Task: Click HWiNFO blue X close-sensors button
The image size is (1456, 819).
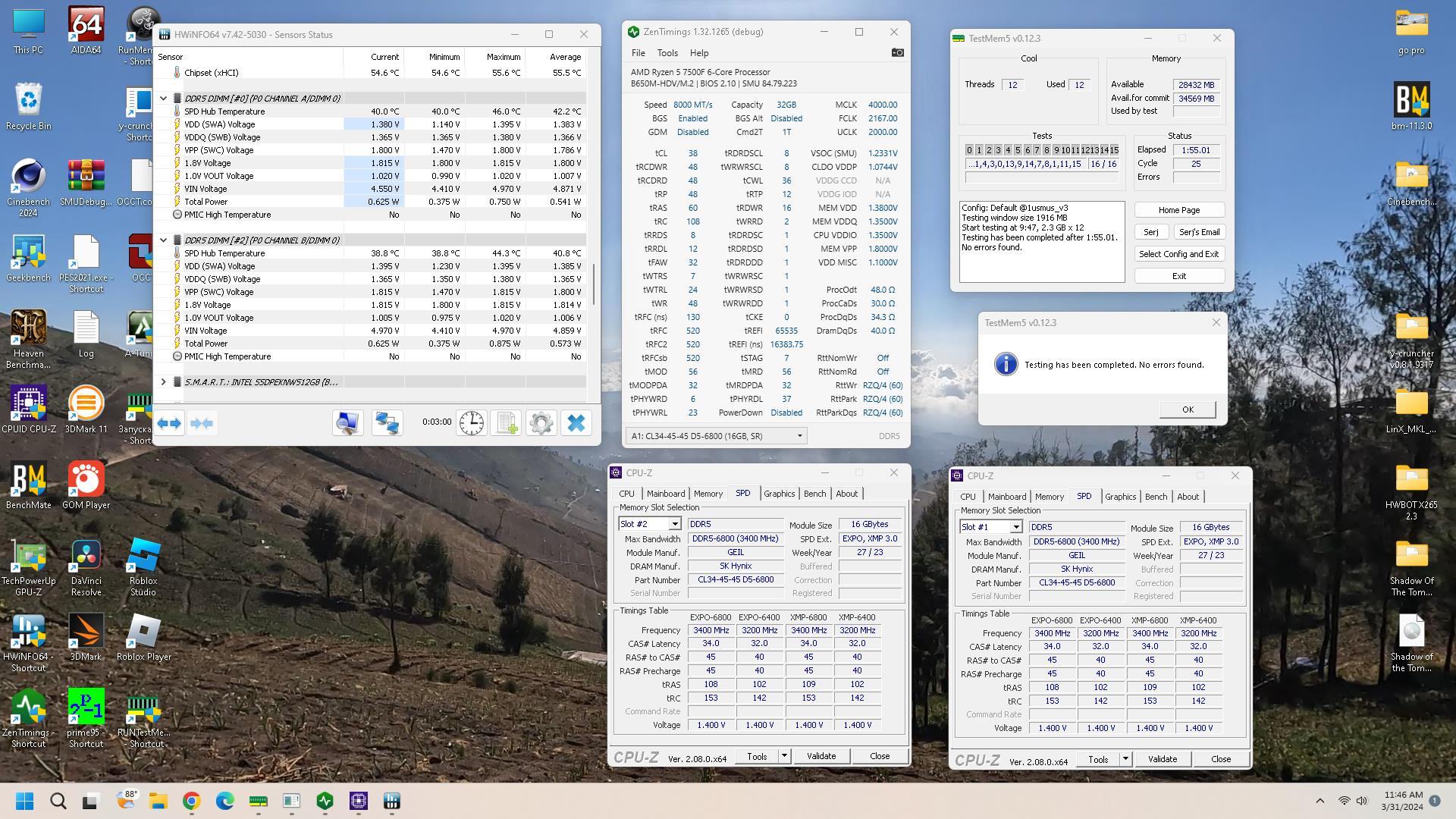Action: pos(576,423)
